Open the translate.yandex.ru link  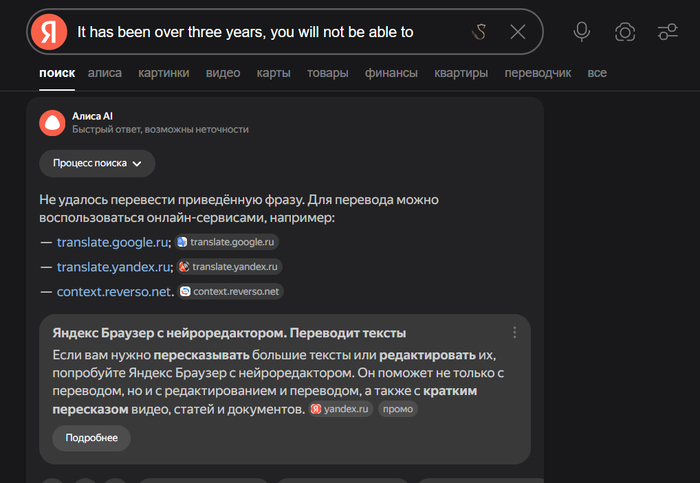(x=115, y=267)
